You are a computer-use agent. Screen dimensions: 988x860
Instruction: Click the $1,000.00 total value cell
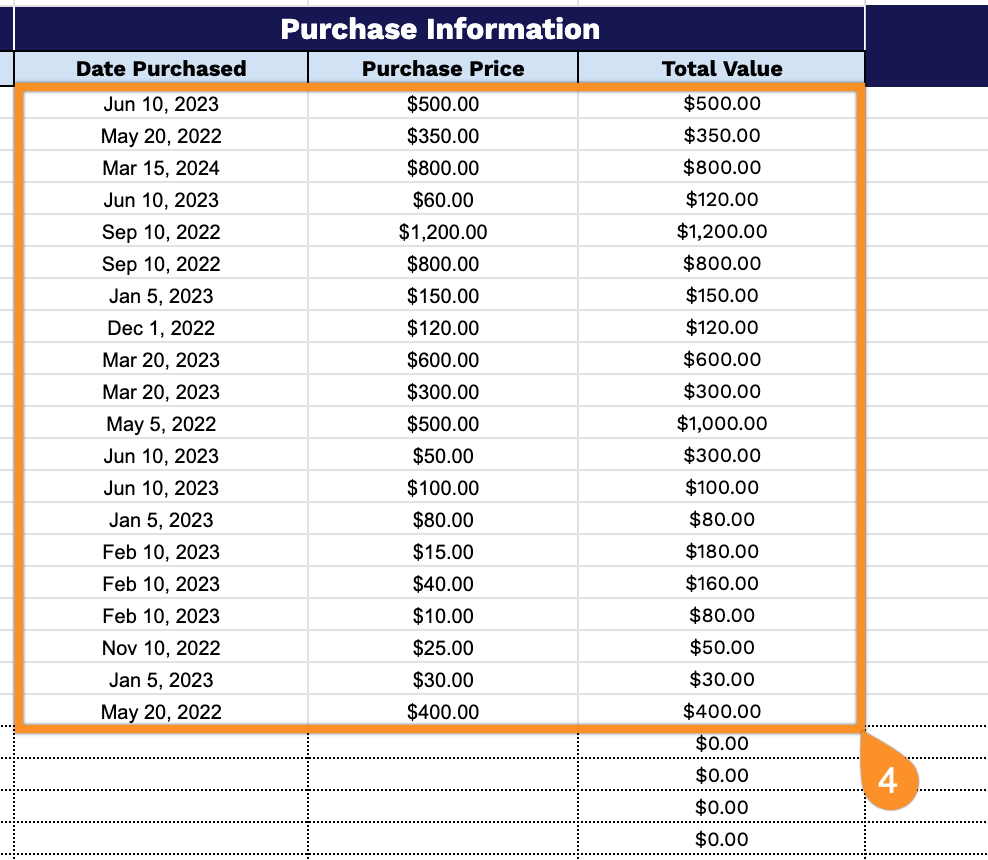[722, 424]
